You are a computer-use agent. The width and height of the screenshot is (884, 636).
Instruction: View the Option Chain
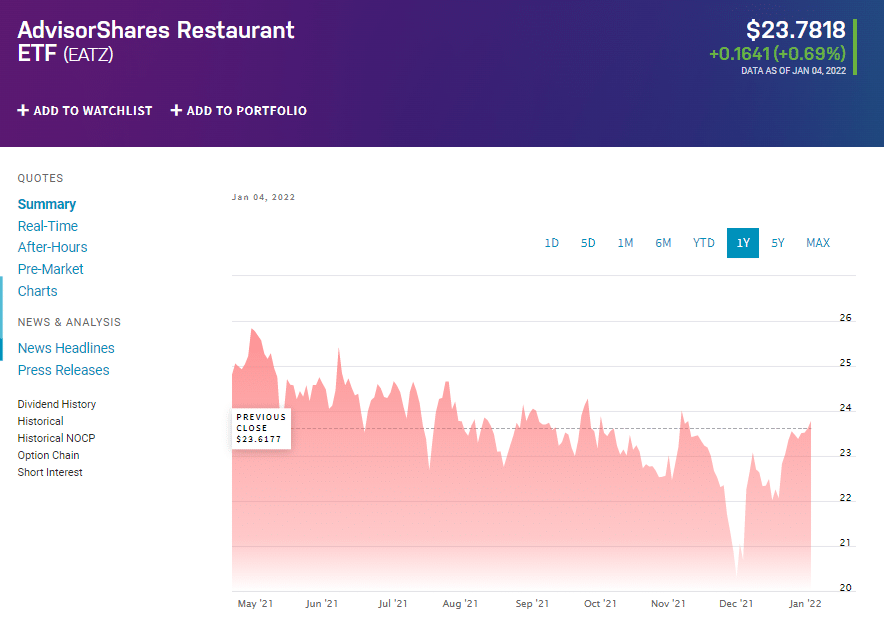[x=48, y=455]
